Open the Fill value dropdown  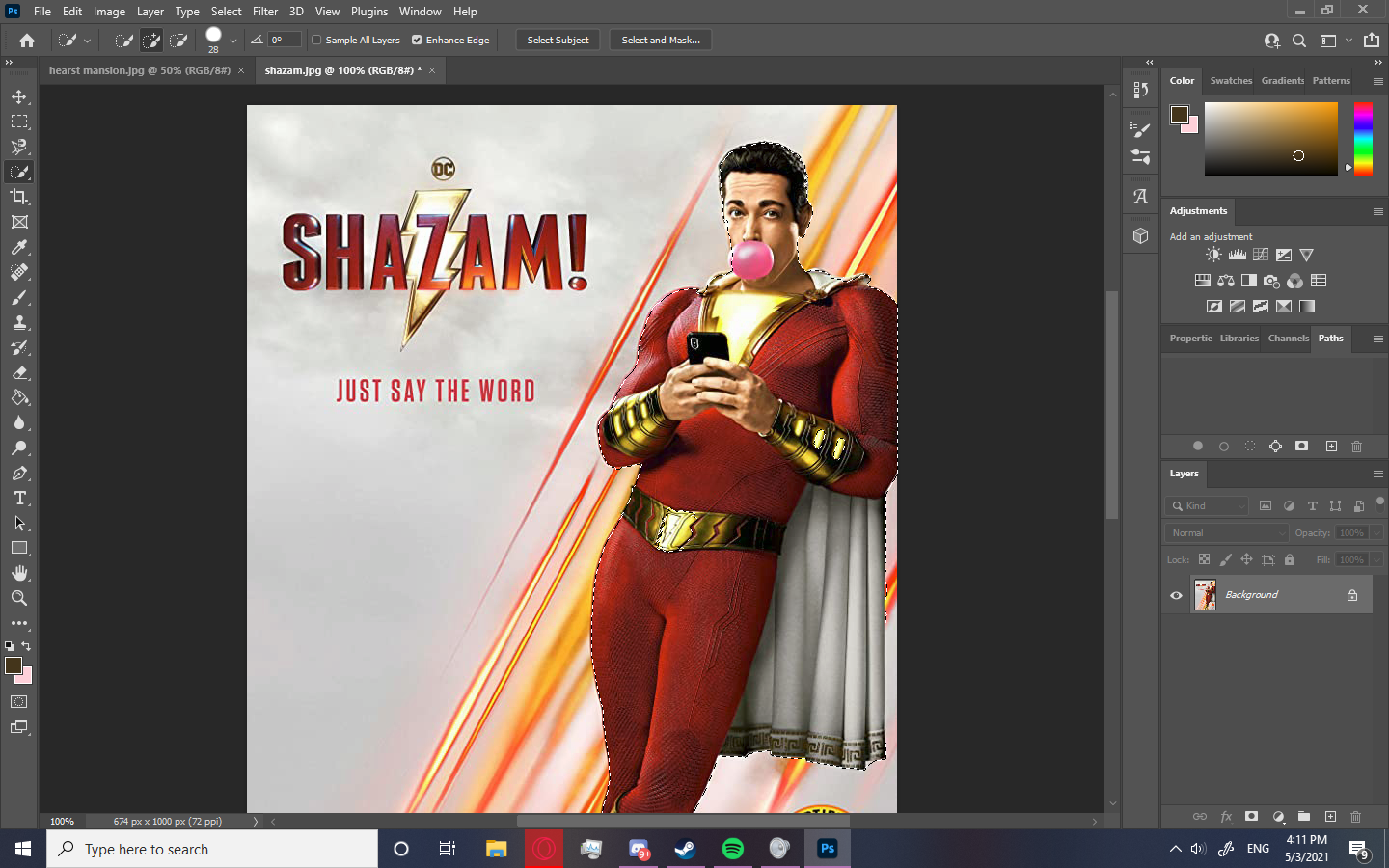[x=1376, y=559]
